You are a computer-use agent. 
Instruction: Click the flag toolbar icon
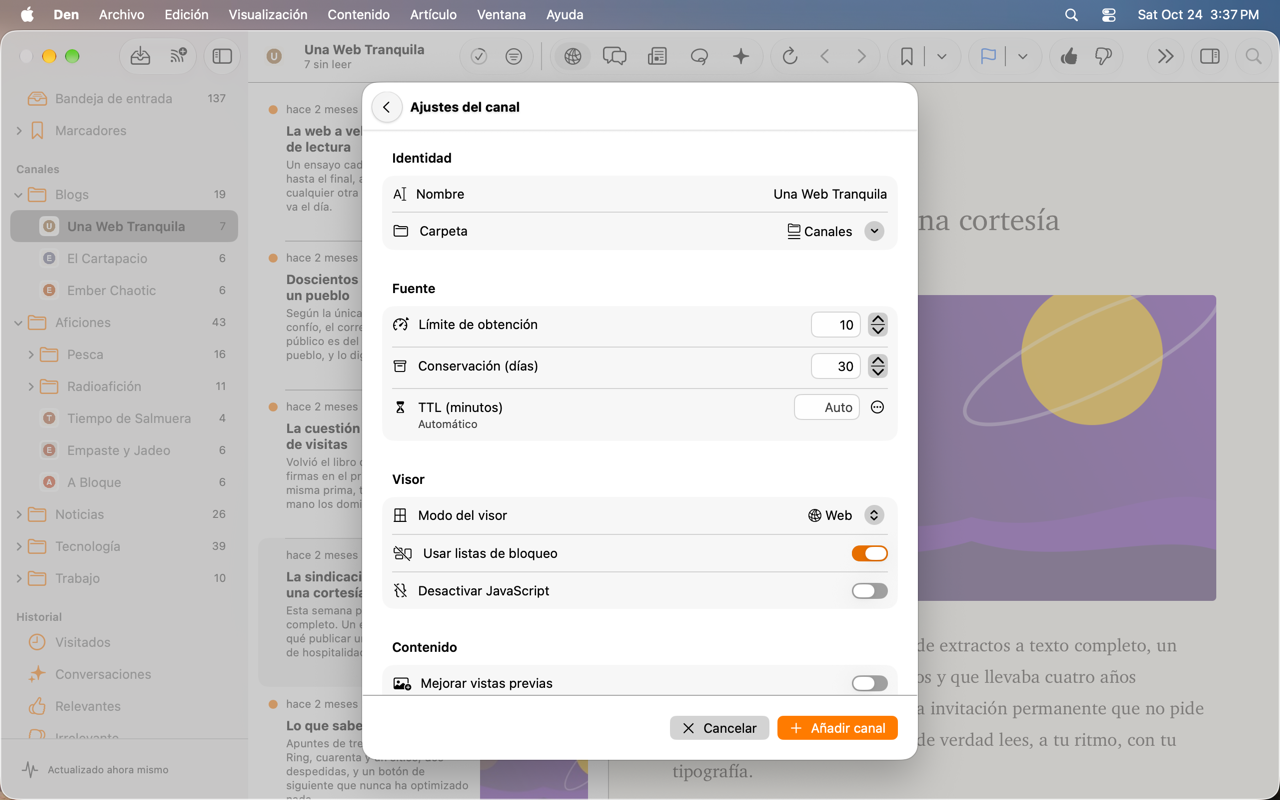point(988,57)
